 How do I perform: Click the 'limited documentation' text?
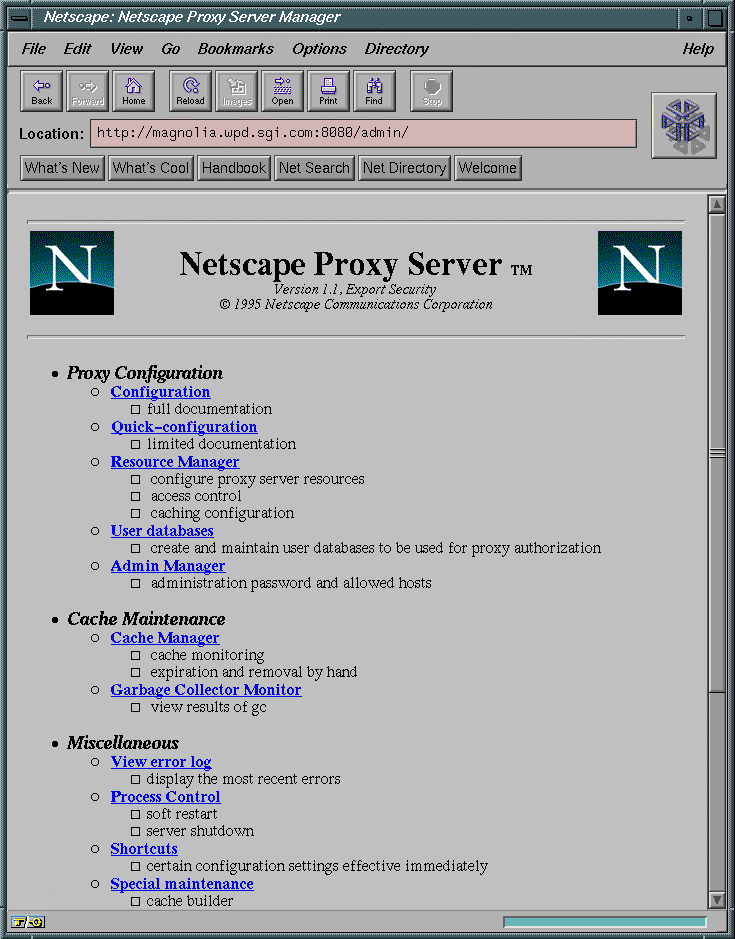pos(222,444)
